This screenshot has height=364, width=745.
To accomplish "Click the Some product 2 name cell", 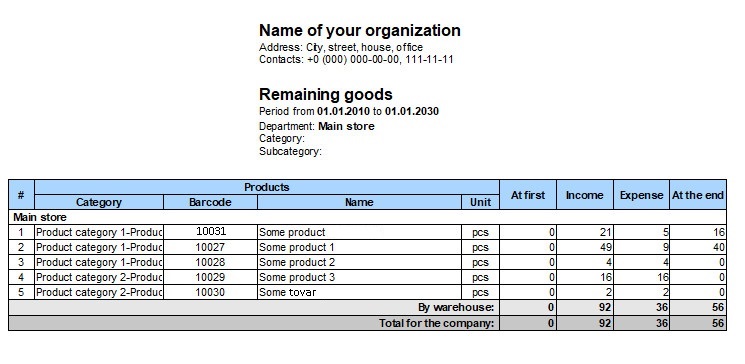I will click(x=359, y=262).
